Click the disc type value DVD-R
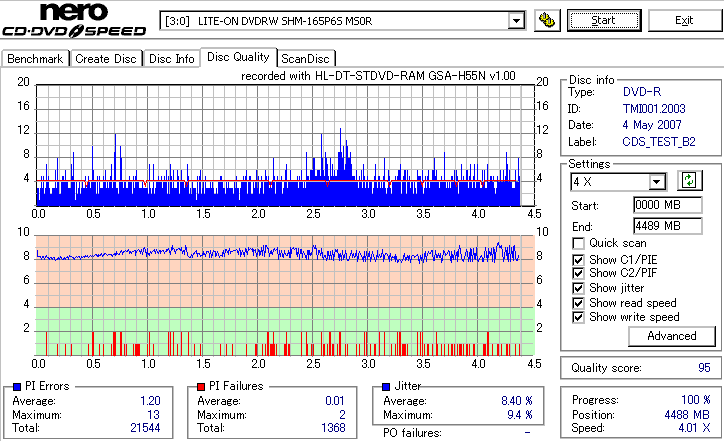 pos(642,92)
